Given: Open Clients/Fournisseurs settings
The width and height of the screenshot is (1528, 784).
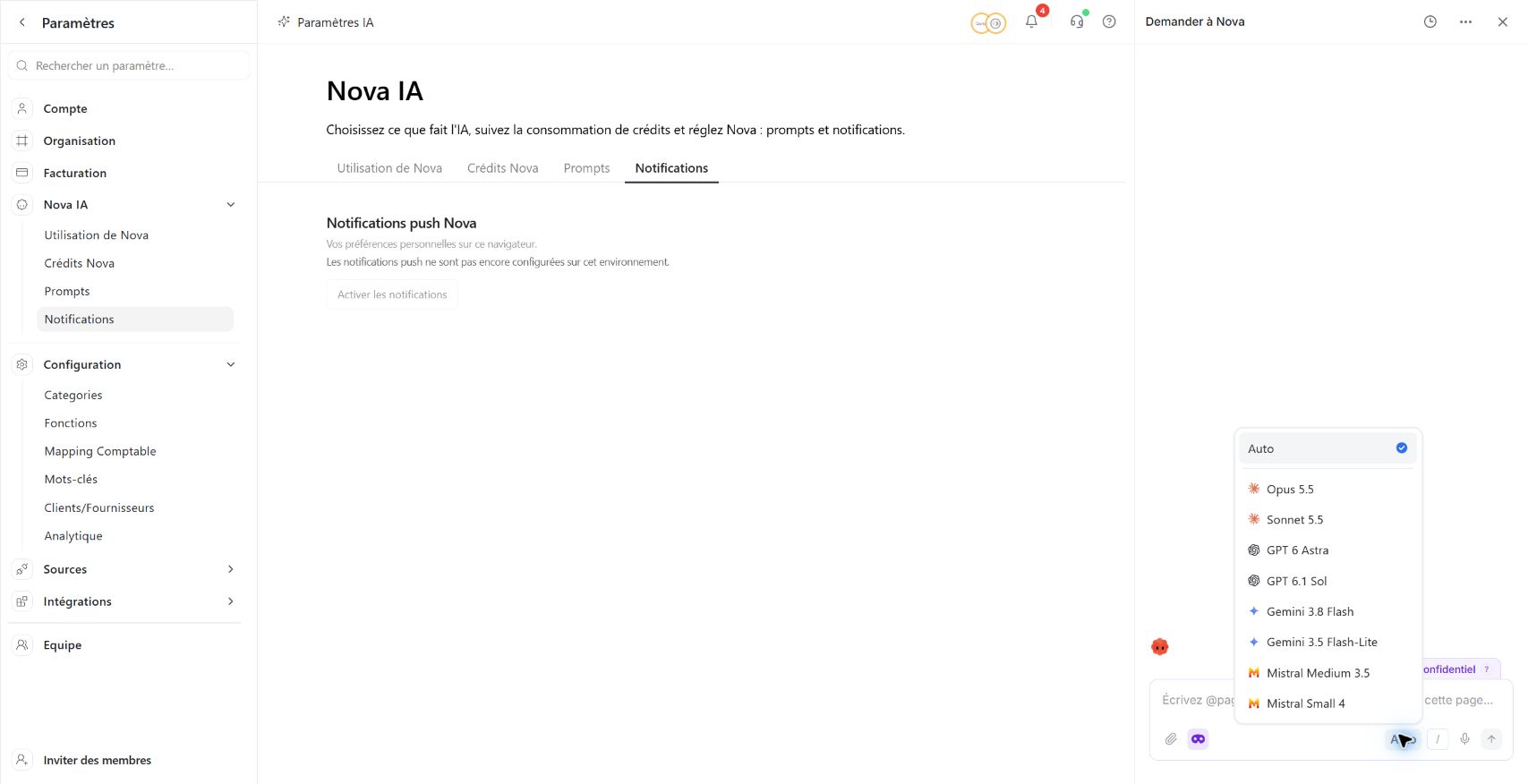Looking at the screenshot, I should pyautogui.click(x=99, y=508).
